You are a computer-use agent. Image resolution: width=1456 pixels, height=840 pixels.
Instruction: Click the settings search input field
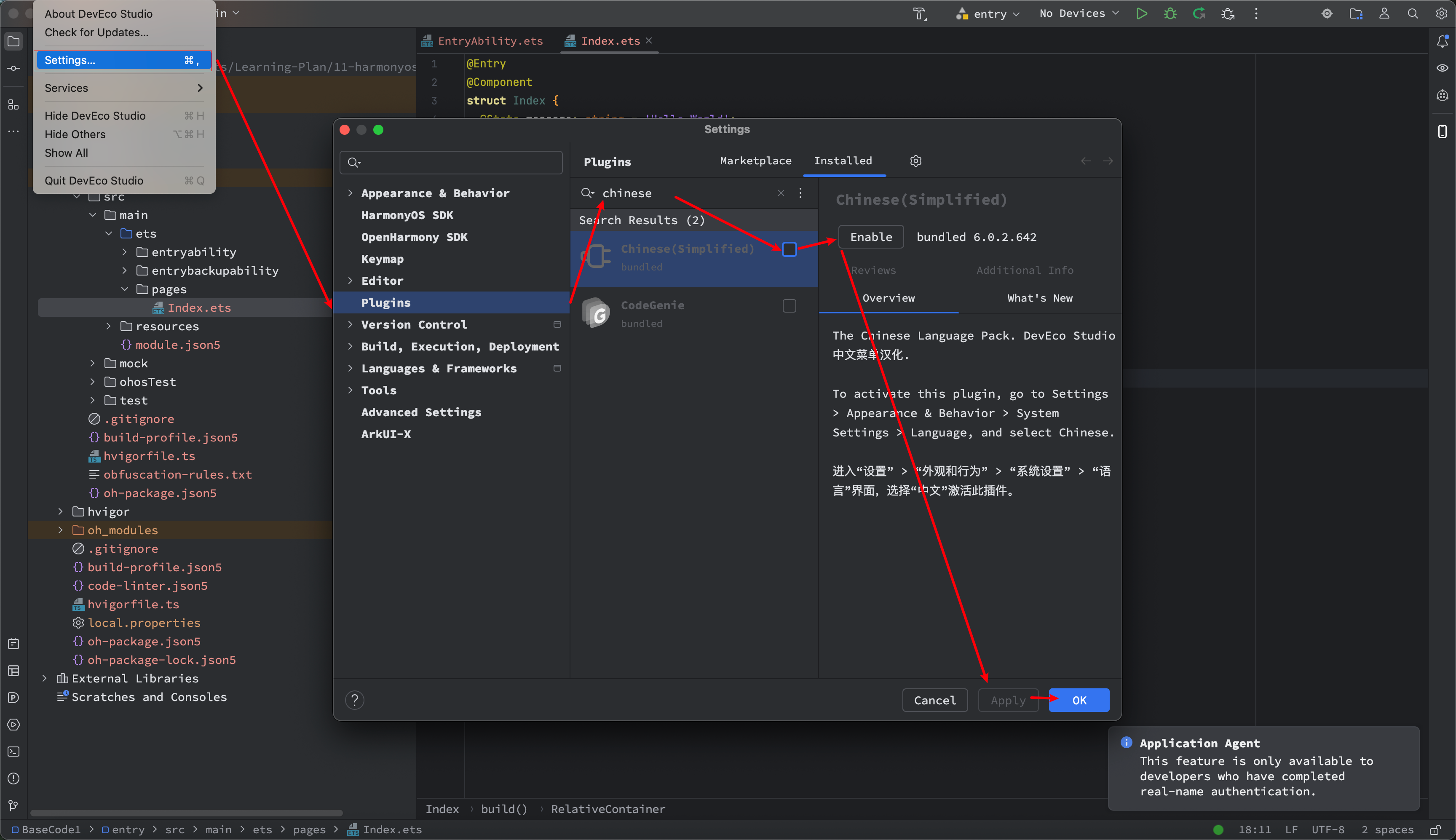[x=451, y=163]
